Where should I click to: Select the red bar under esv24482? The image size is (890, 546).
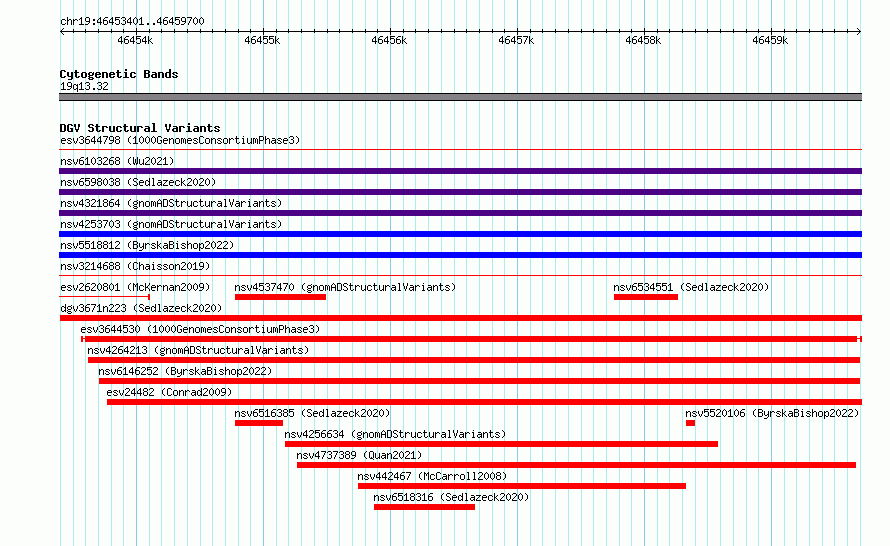484,402
